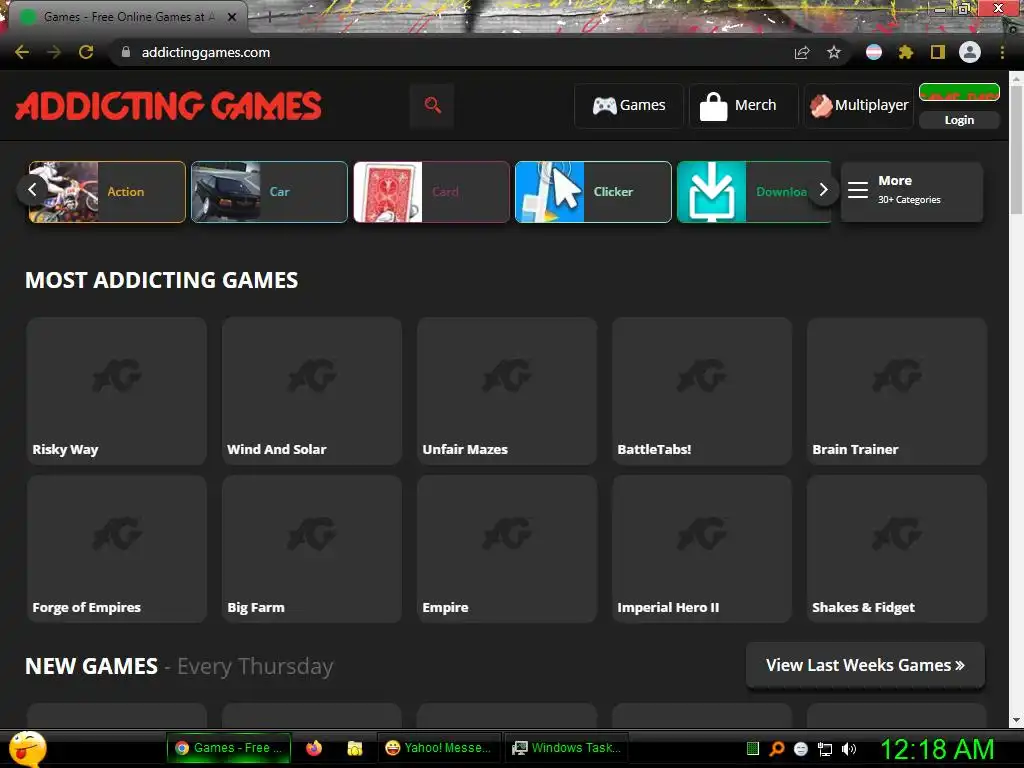Open the Shakes & Fidget game
Image resolution: width=1024 pixels, height=768 pixels.
coord(897,549)
